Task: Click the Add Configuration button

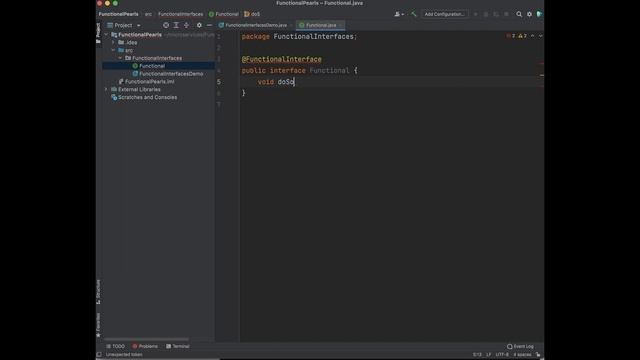Action: 444,14
